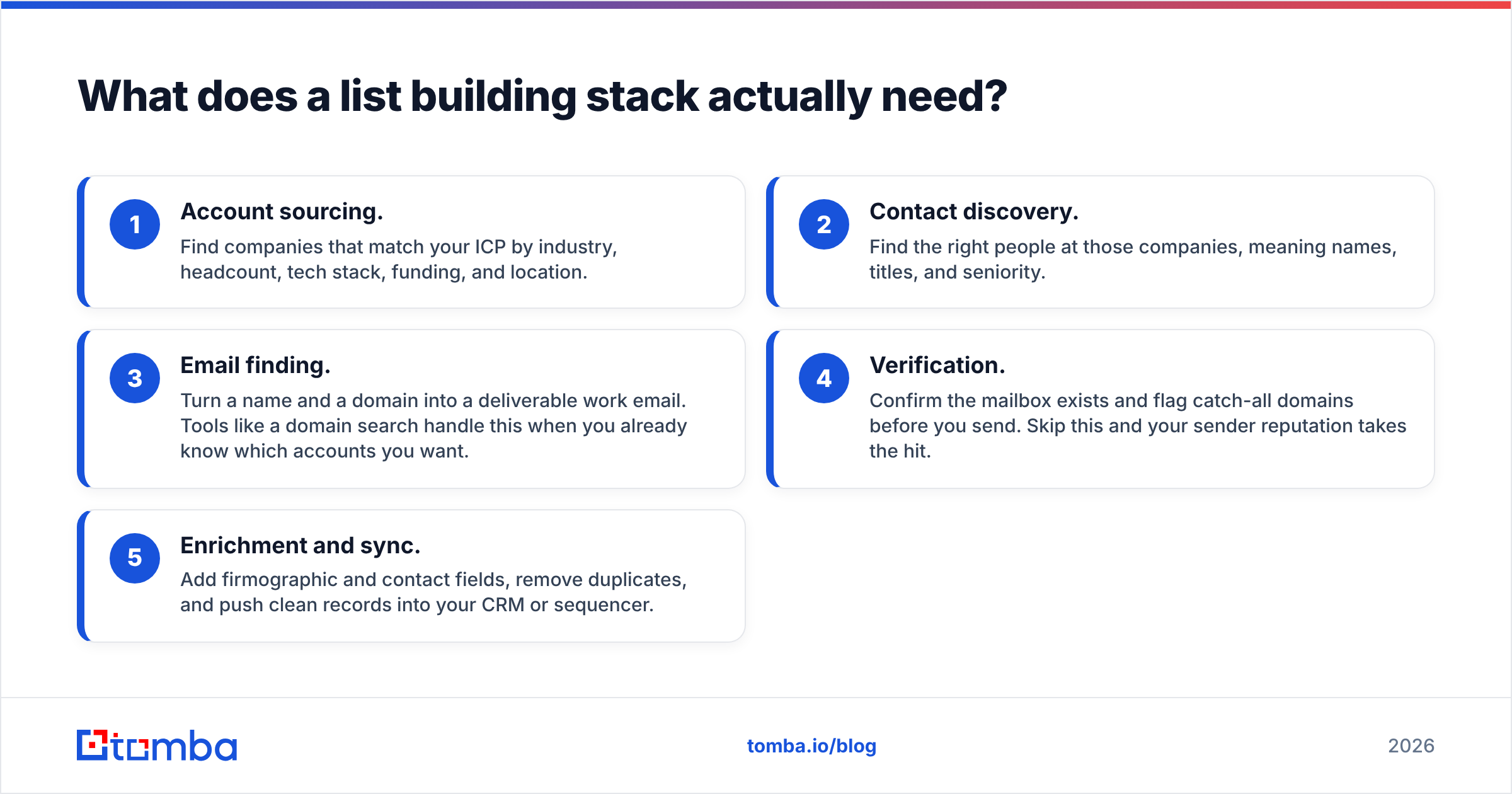
Task: Click the number 5 circle badge
Action: [135, 558]
